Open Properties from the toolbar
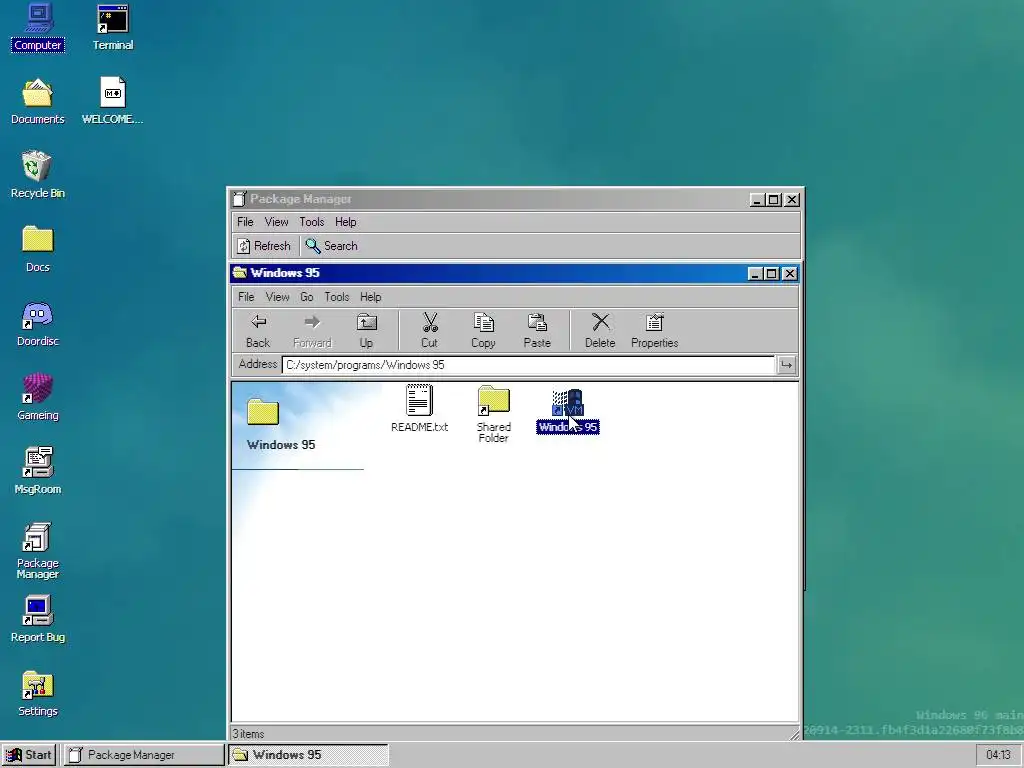This screenshot has height=768, width=1024. pyautogui.click(x=654, y=330)
